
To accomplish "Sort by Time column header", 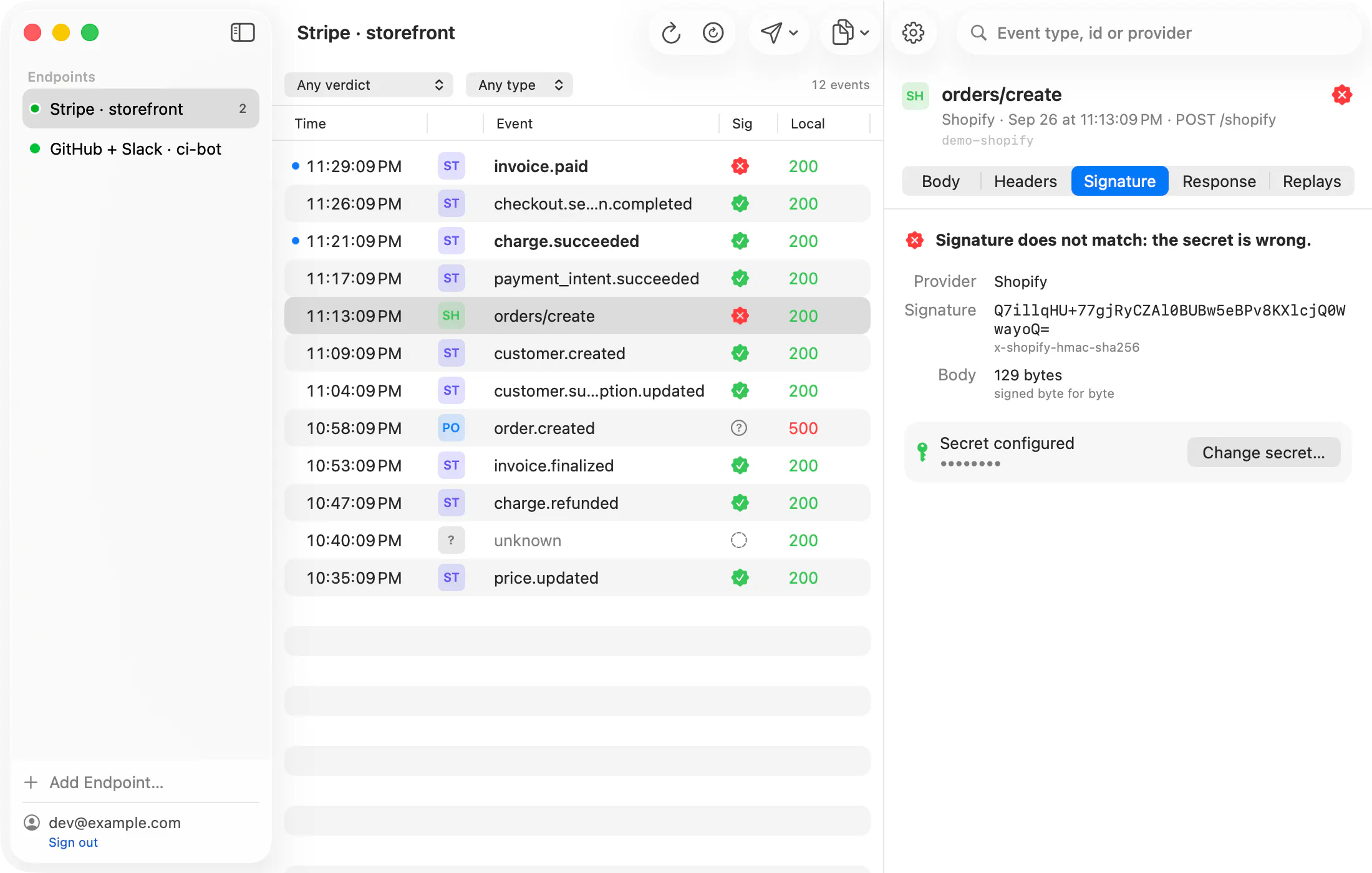I will pos(310,123).
